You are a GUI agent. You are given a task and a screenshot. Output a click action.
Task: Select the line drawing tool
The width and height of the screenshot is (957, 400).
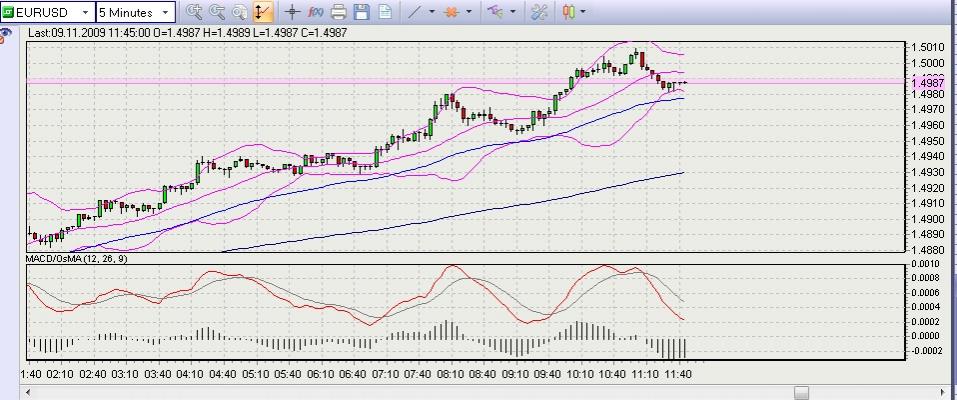[416, 12]
